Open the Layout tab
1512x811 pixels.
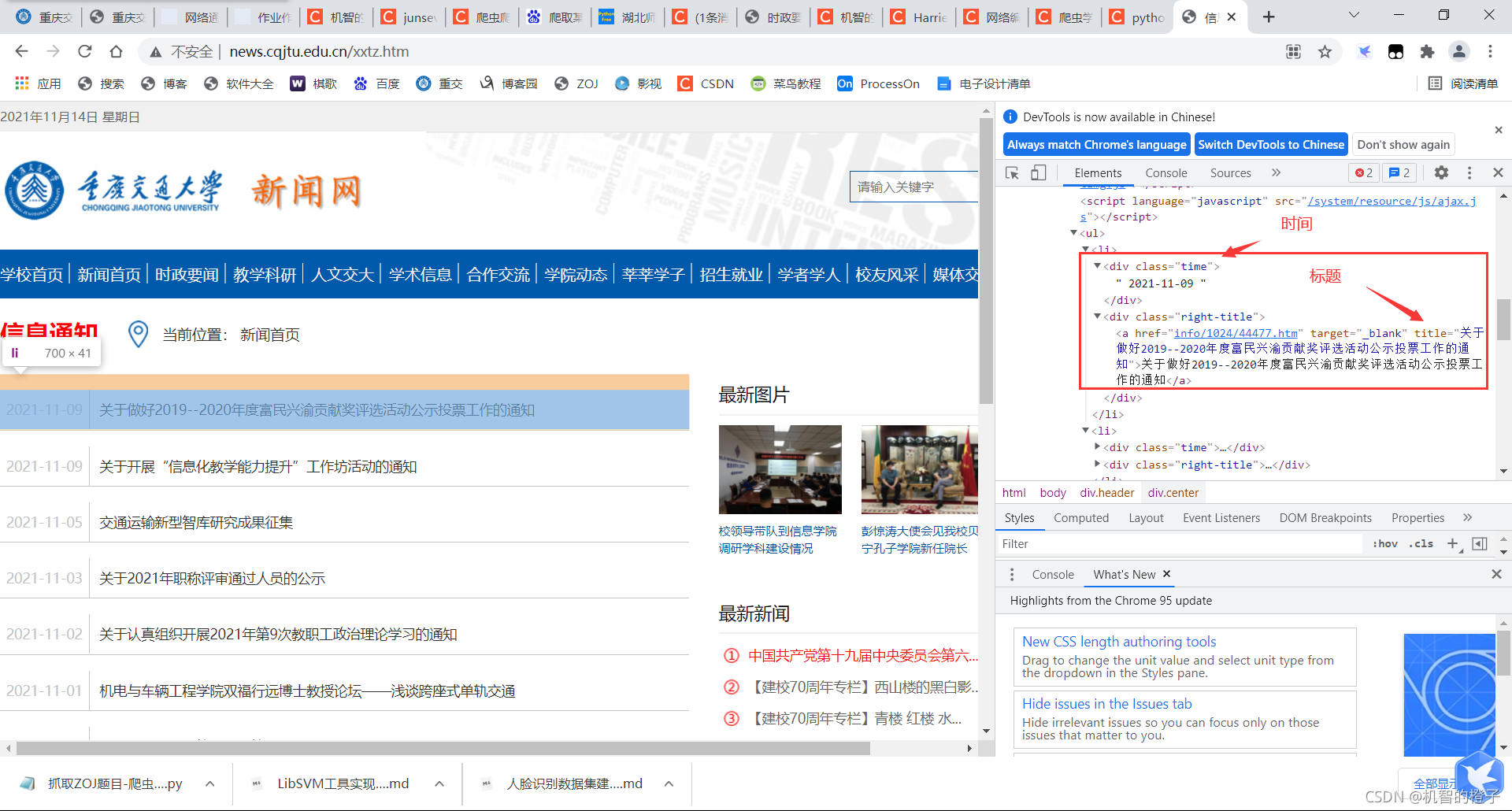tap(1146, 517)
